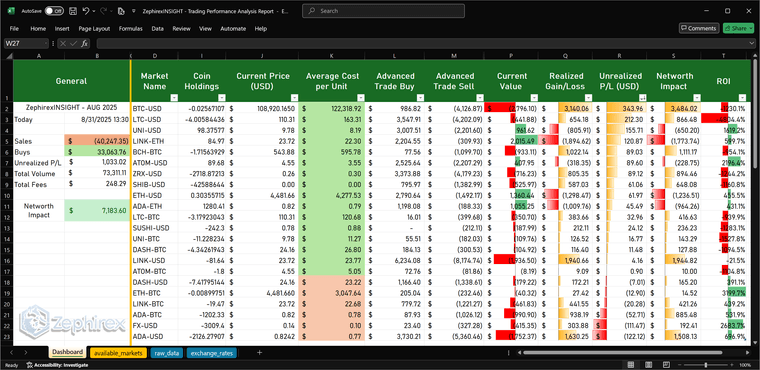Open the Home ribbon tab
760x370 pixels.
38,29
